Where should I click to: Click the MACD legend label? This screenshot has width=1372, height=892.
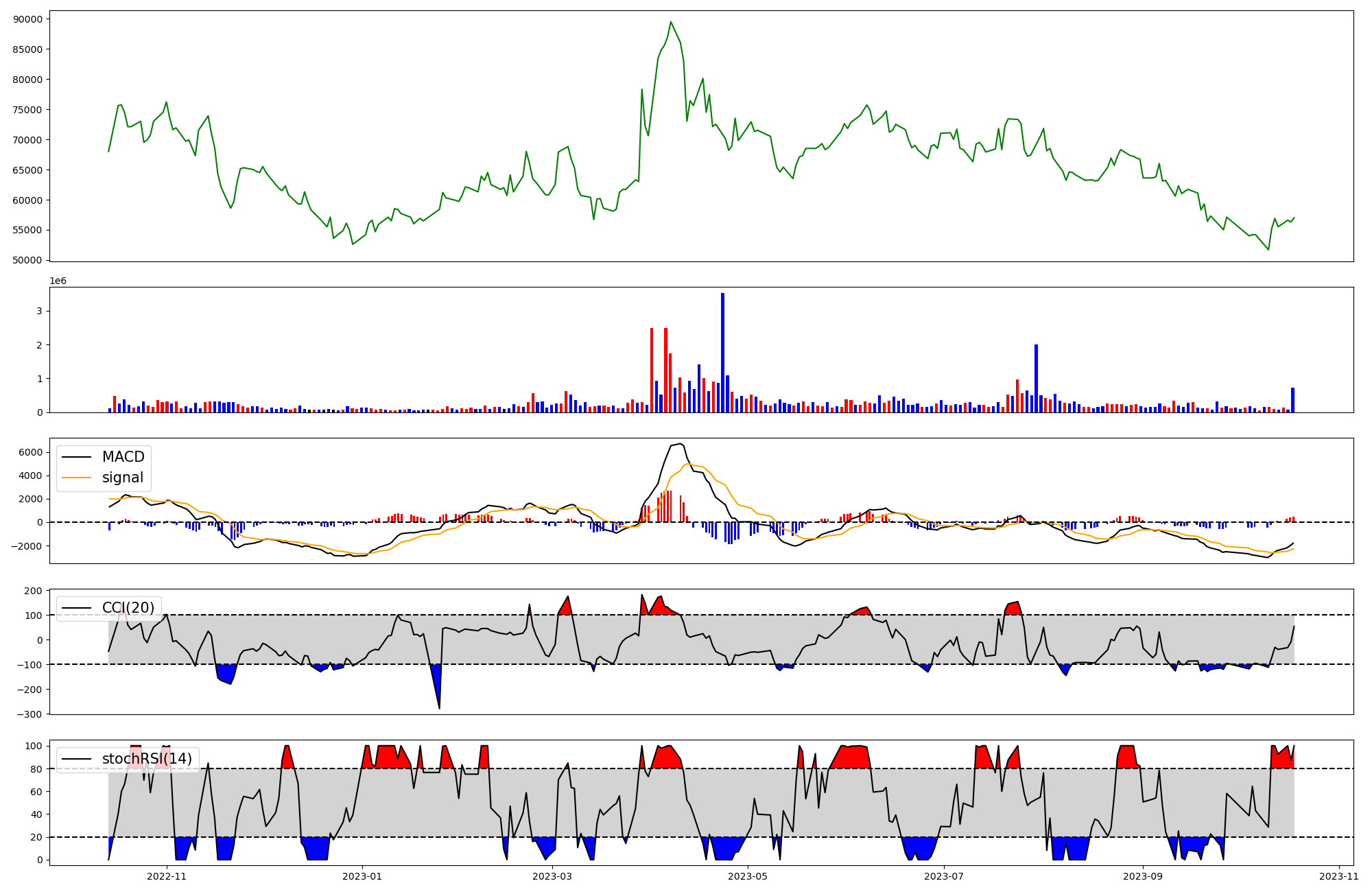pyautogui.click(x=123, y=457)
